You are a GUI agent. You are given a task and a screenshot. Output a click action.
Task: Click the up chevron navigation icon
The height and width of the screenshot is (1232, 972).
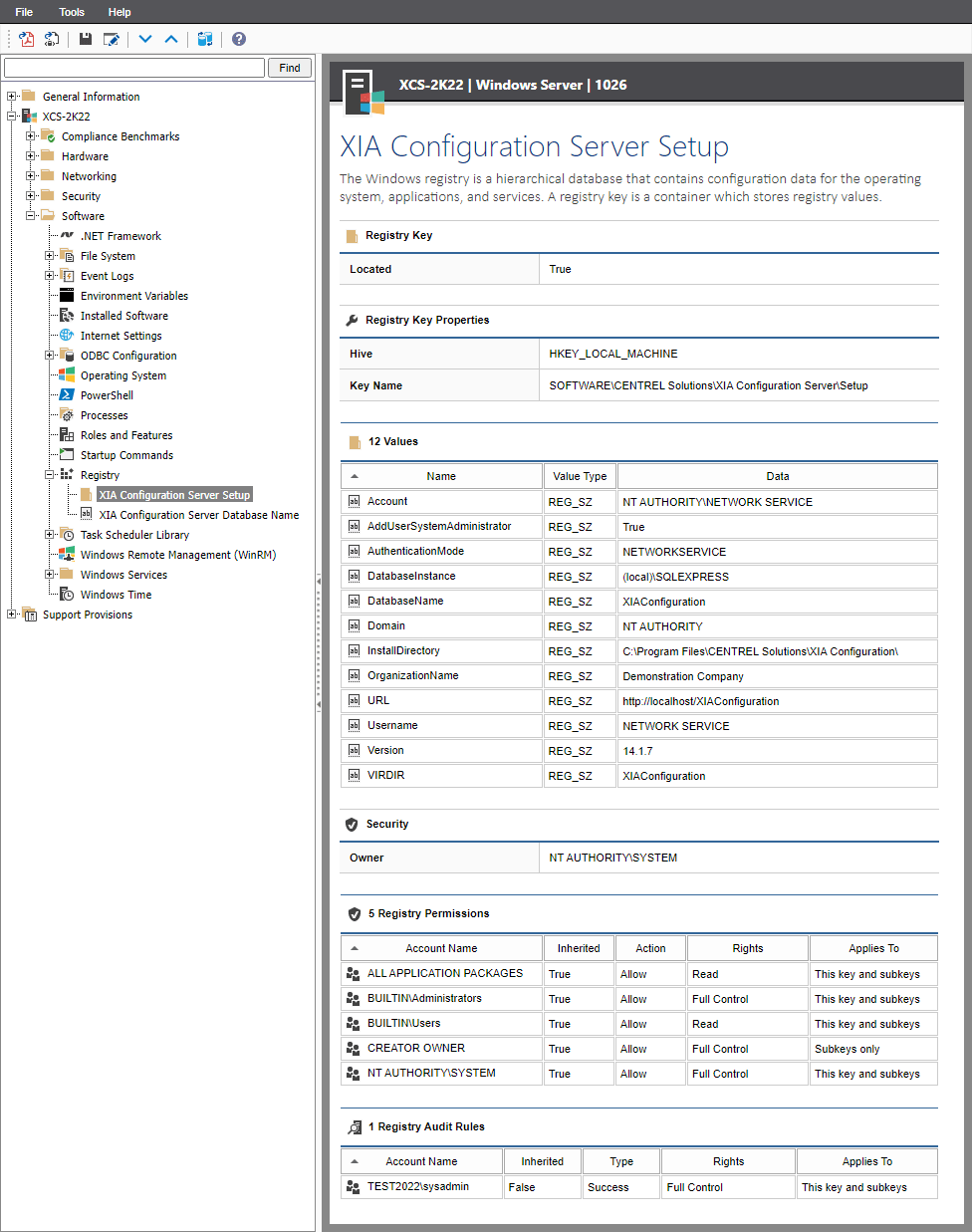coord(170,38)
